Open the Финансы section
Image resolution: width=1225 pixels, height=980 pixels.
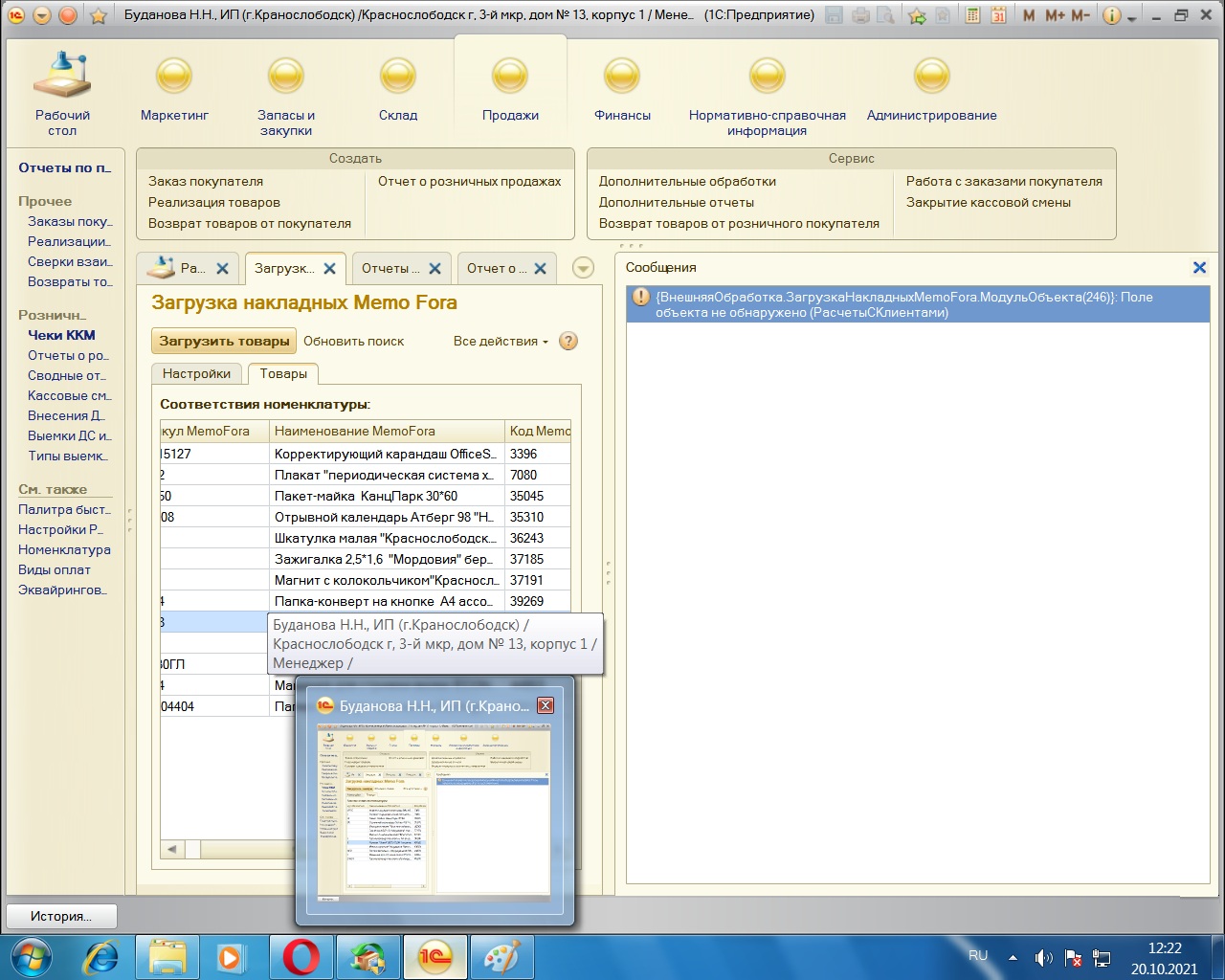click(622, 92)
